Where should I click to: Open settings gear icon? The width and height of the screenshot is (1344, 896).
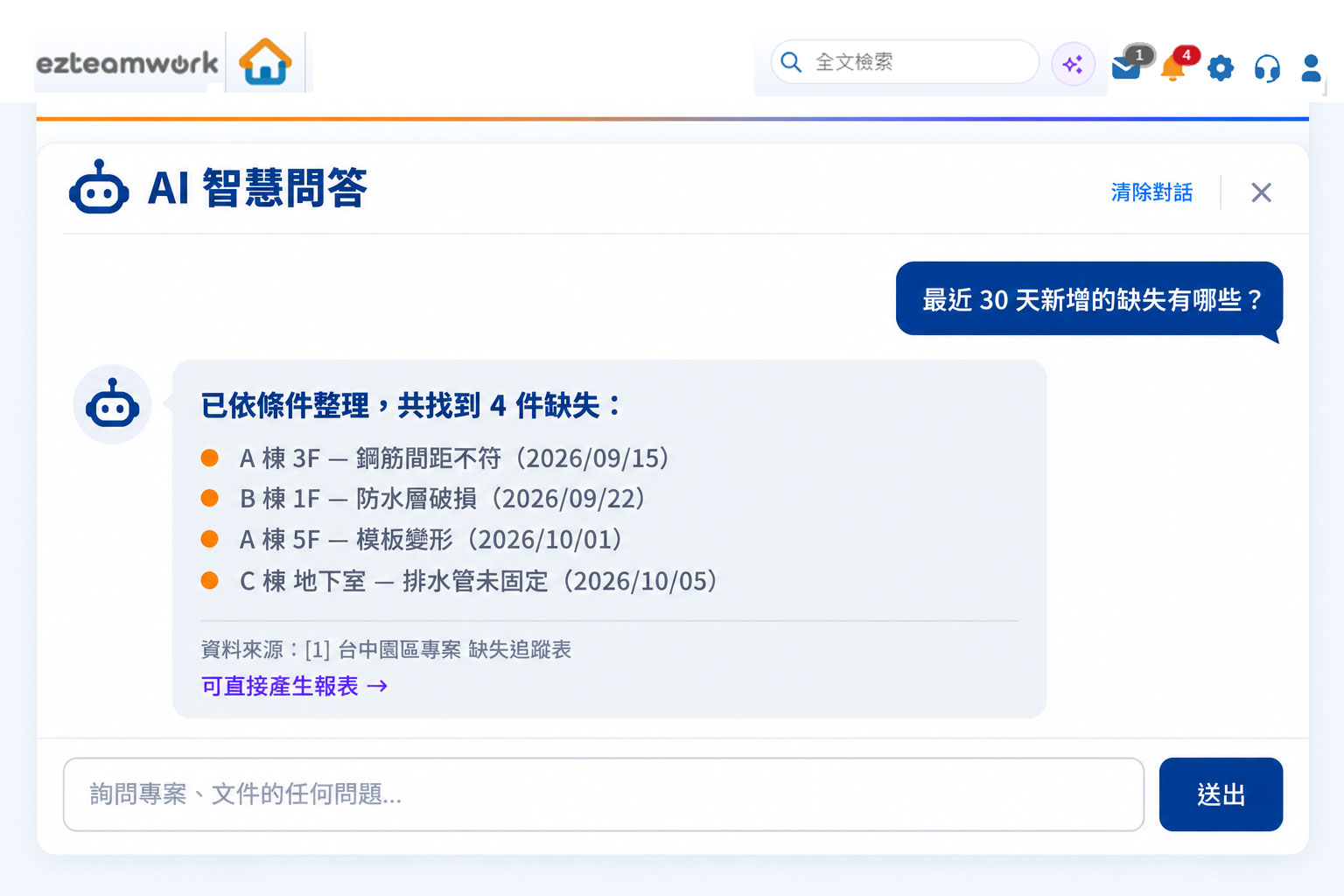pos(1221,67)
